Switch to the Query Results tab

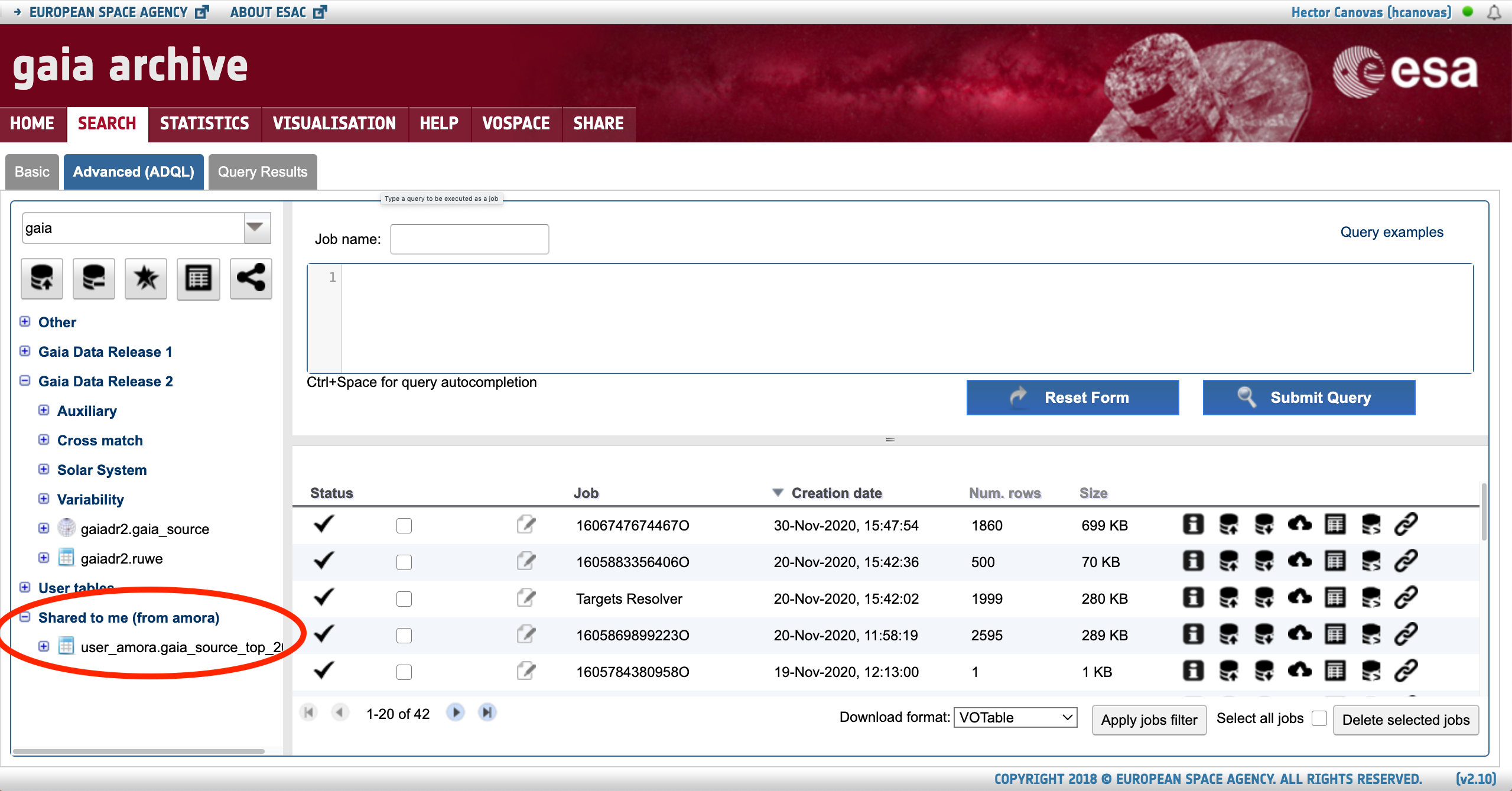tap(263, 172)
